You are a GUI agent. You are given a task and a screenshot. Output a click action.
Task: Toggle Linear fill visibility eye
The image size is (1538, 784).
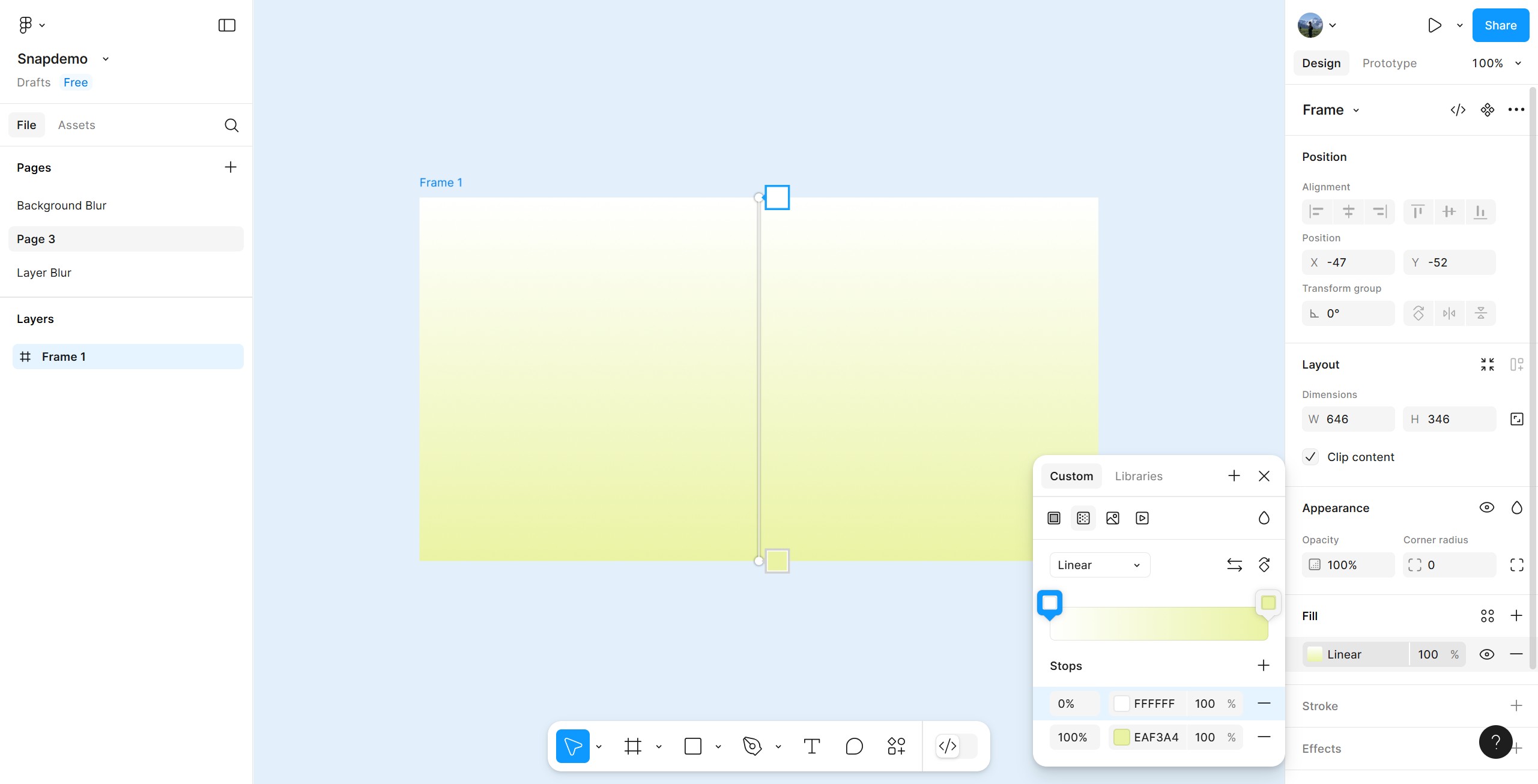(1487, 654)
